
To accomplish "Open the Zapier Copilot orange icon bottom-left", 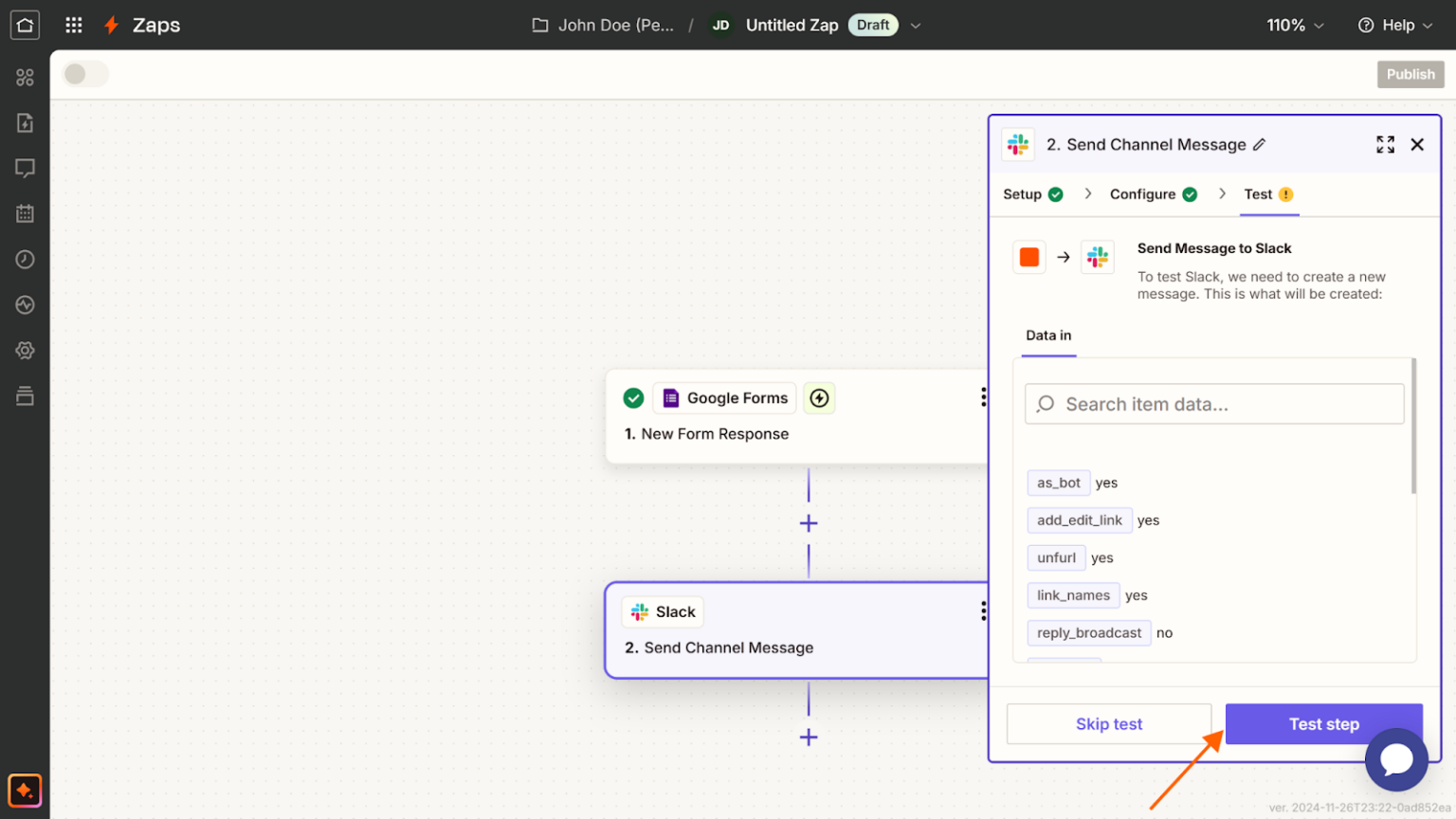I will tap(24, 790).
